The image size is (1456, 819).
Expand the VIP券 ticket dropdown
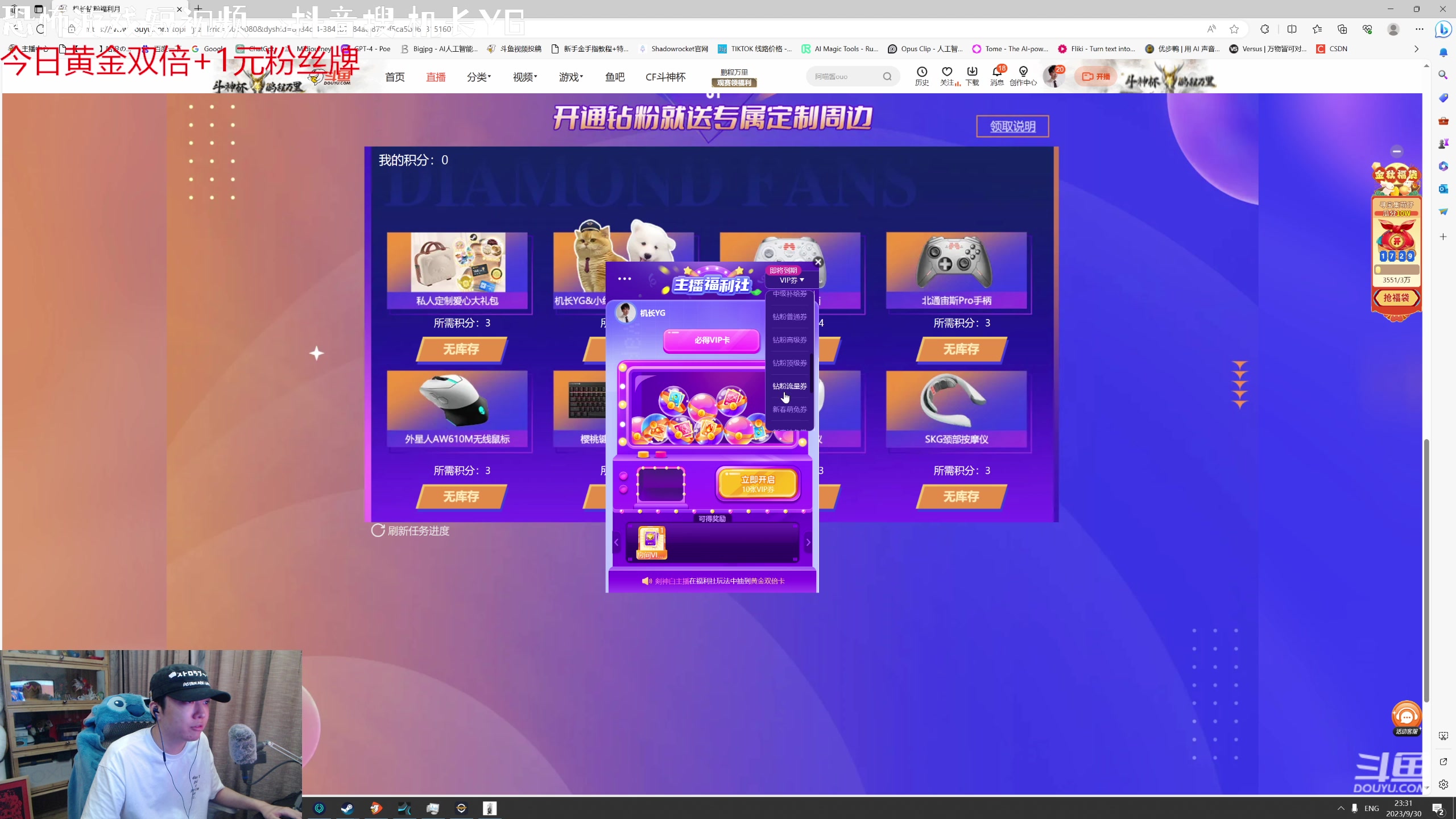(792, 280)
